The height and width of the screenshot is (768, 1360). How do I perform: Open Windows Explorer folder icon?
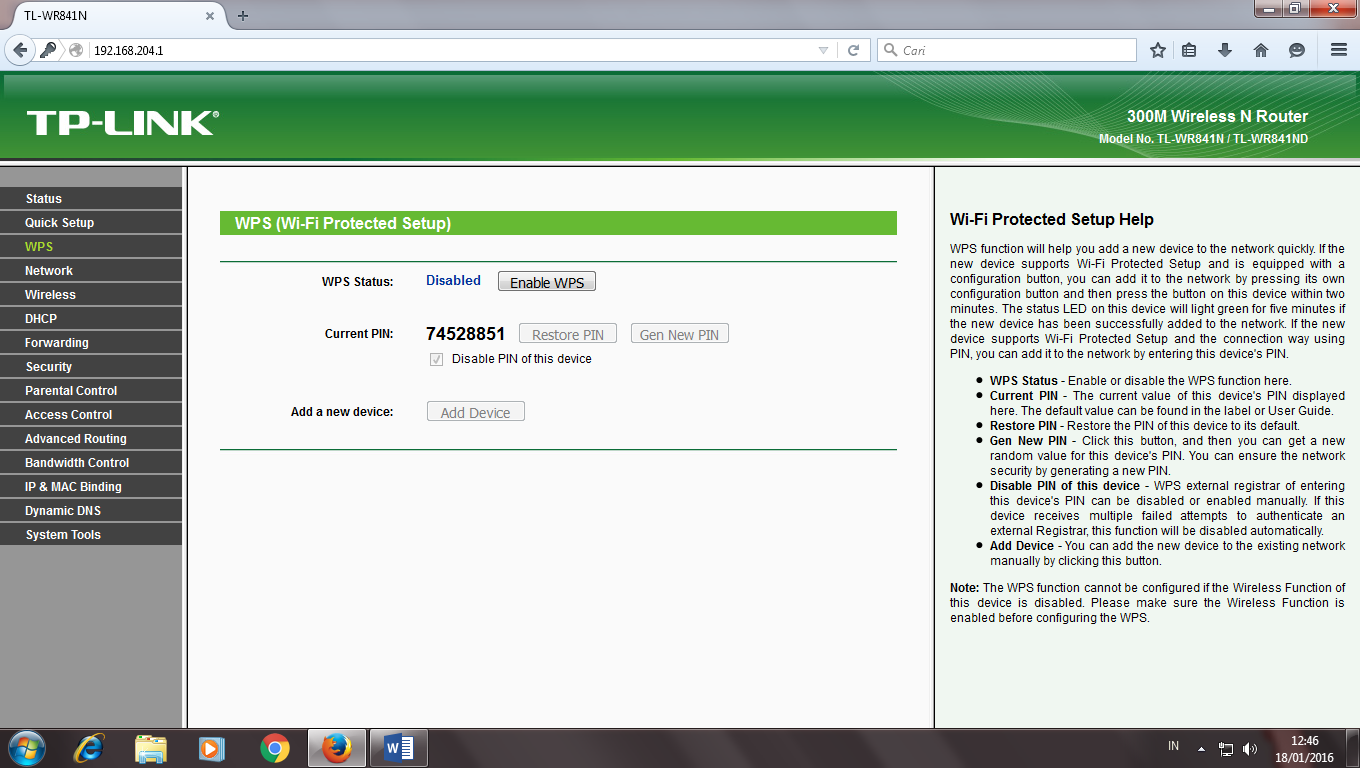151,748
